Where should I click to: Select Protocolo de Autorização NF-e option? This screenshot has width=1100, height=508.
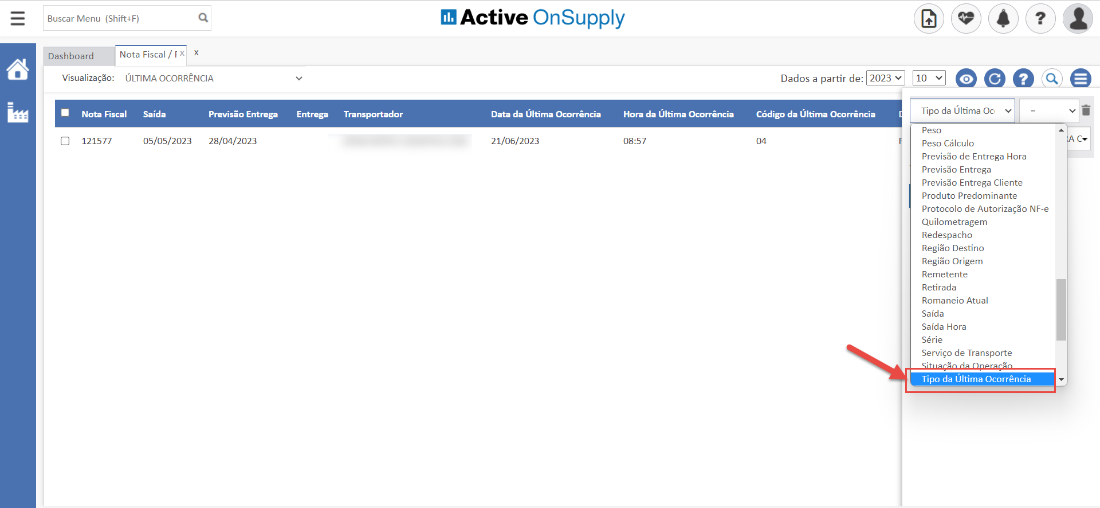(982, 209)
